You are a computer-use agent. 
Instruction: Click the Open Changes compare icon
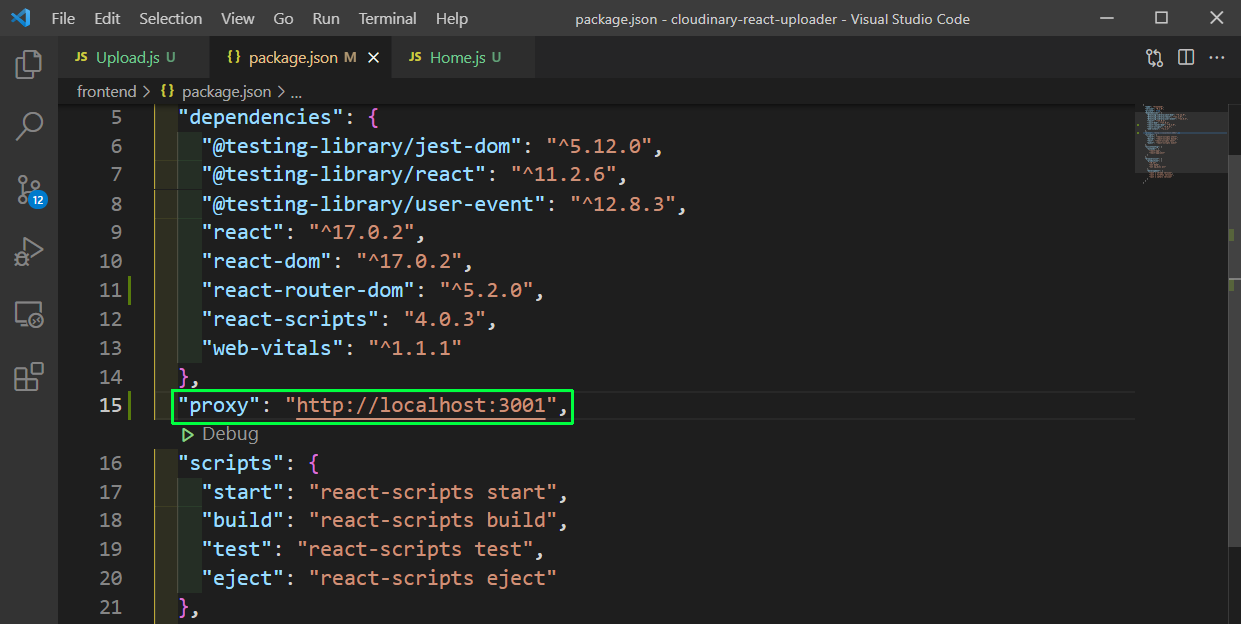pyautogui.click(x=1154, y=58)
